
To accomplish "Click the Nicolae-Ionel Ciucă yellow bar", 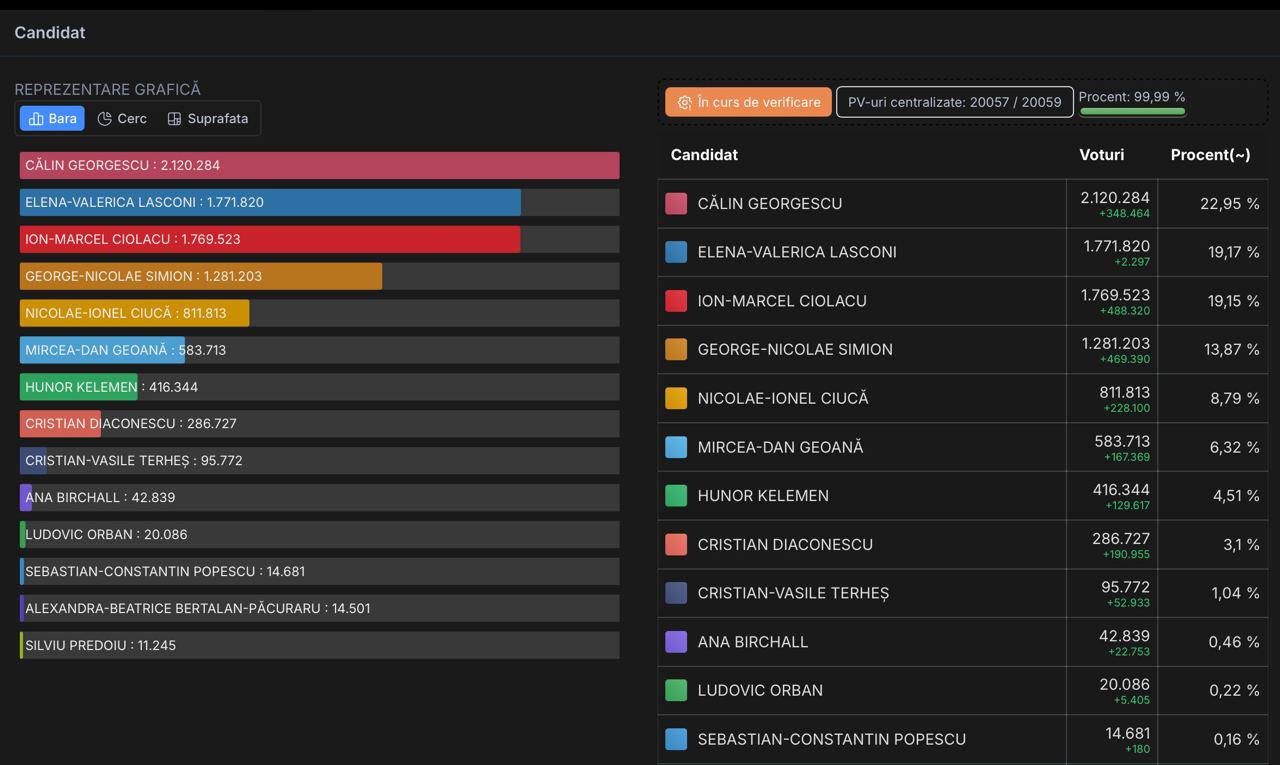I will [134, 313].
